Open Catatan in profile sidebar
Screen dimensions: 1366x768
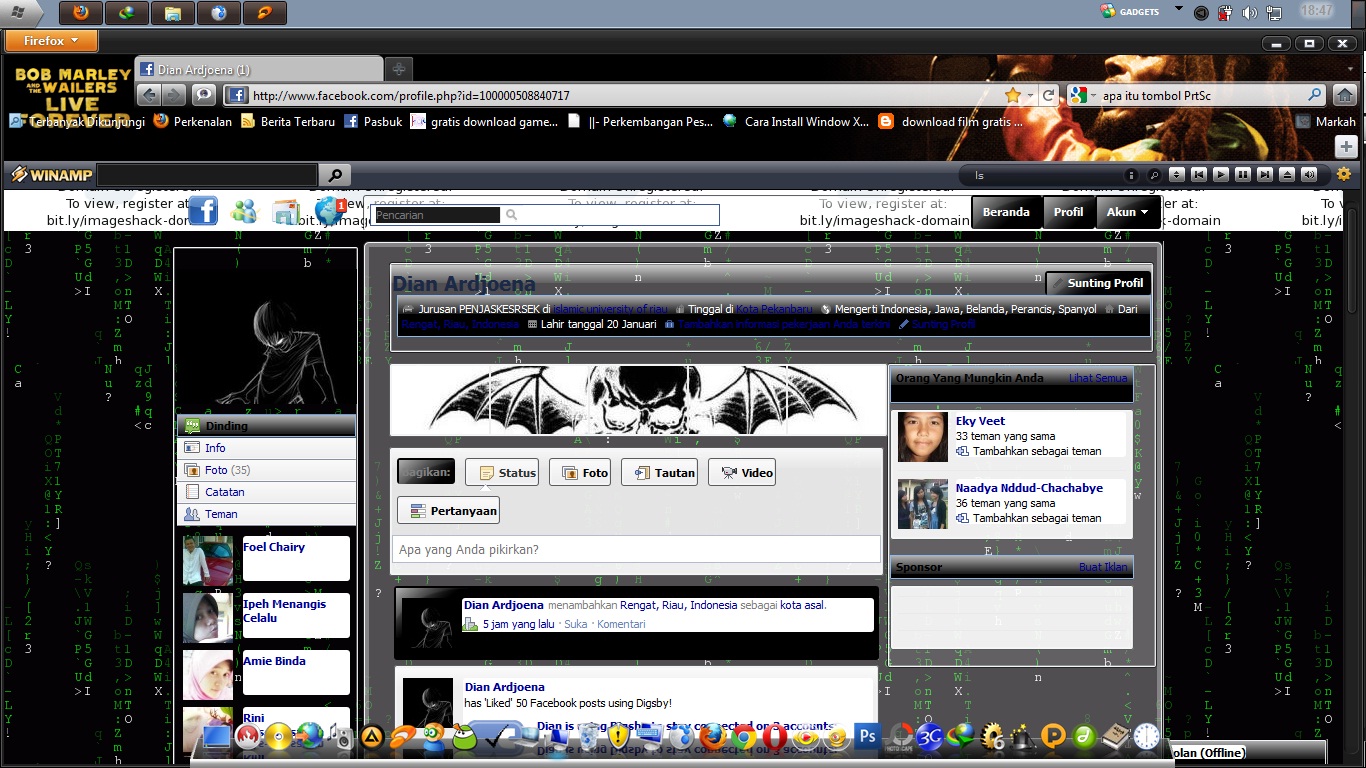coord(266,492)
